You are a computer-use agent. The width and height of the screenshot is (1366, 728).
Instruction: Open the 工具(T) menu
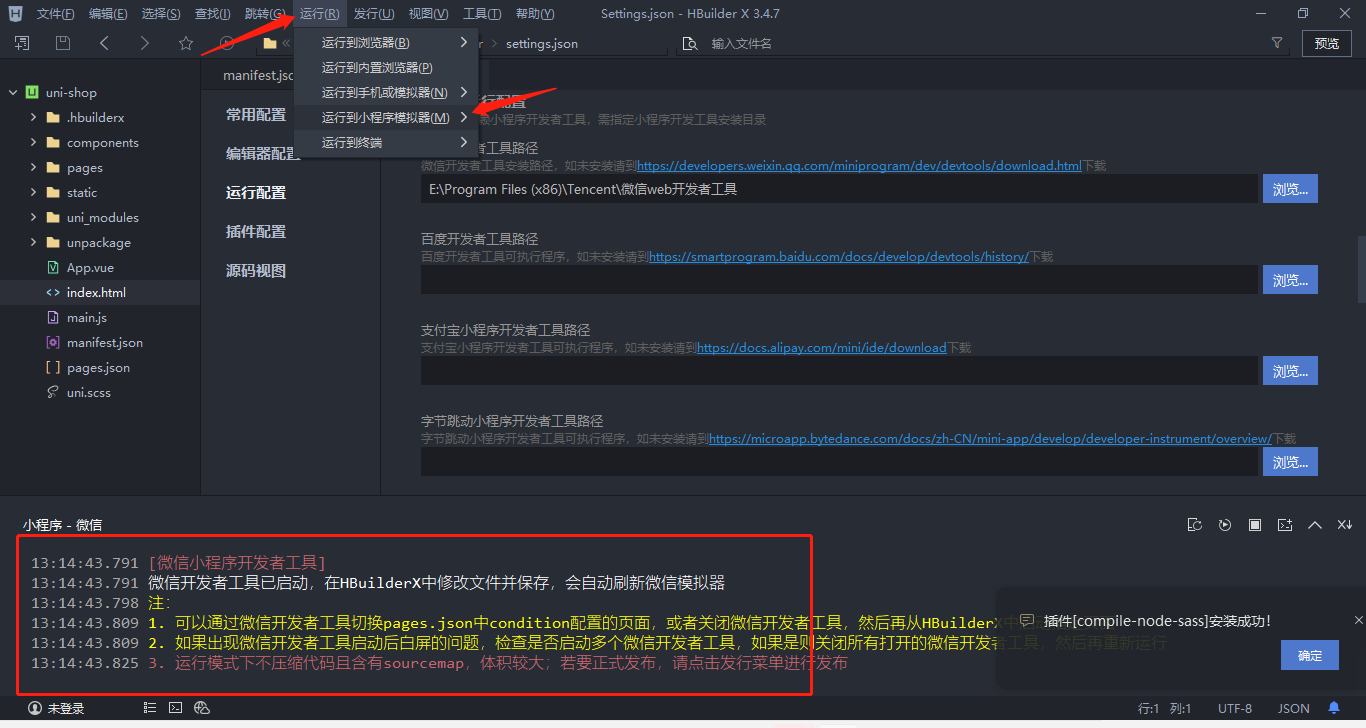tap(482, 14)
